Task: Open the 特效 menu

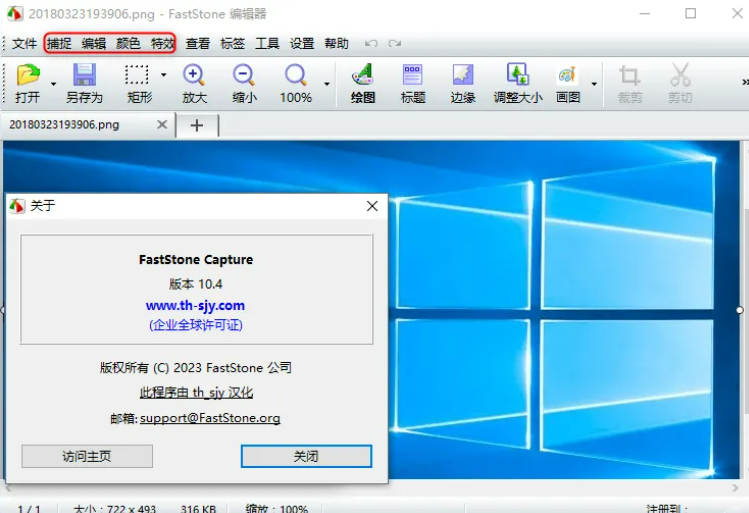Action: [x=163, y=43]
